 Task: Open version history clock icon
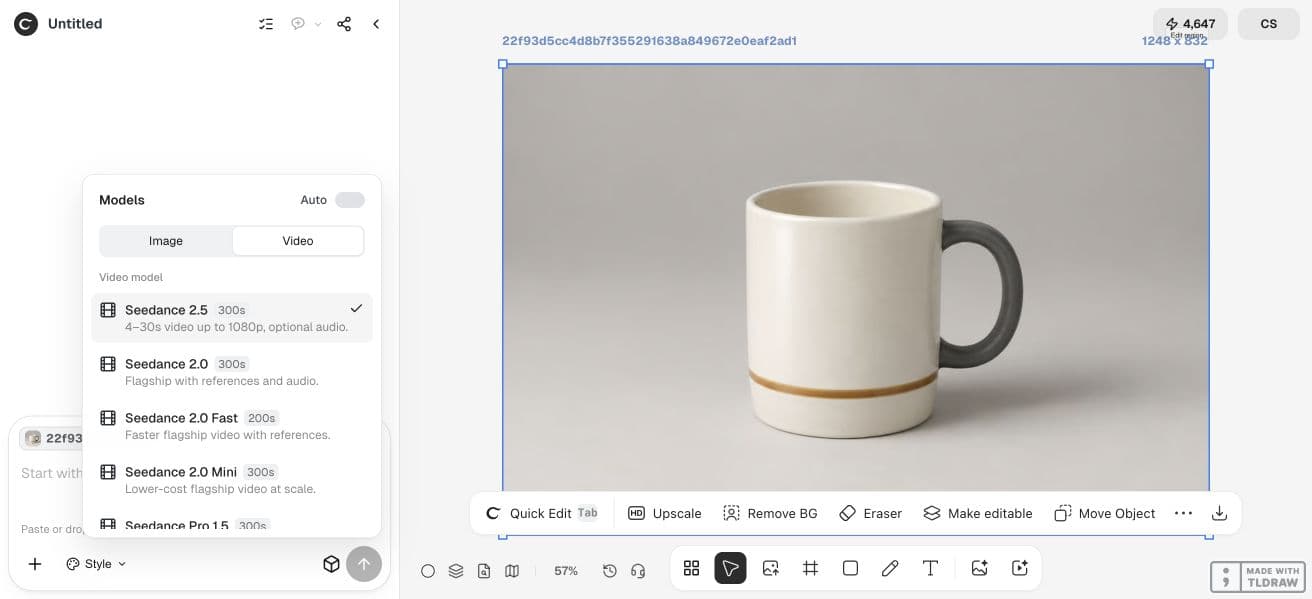pyautogui.click(x=610, y=571)
